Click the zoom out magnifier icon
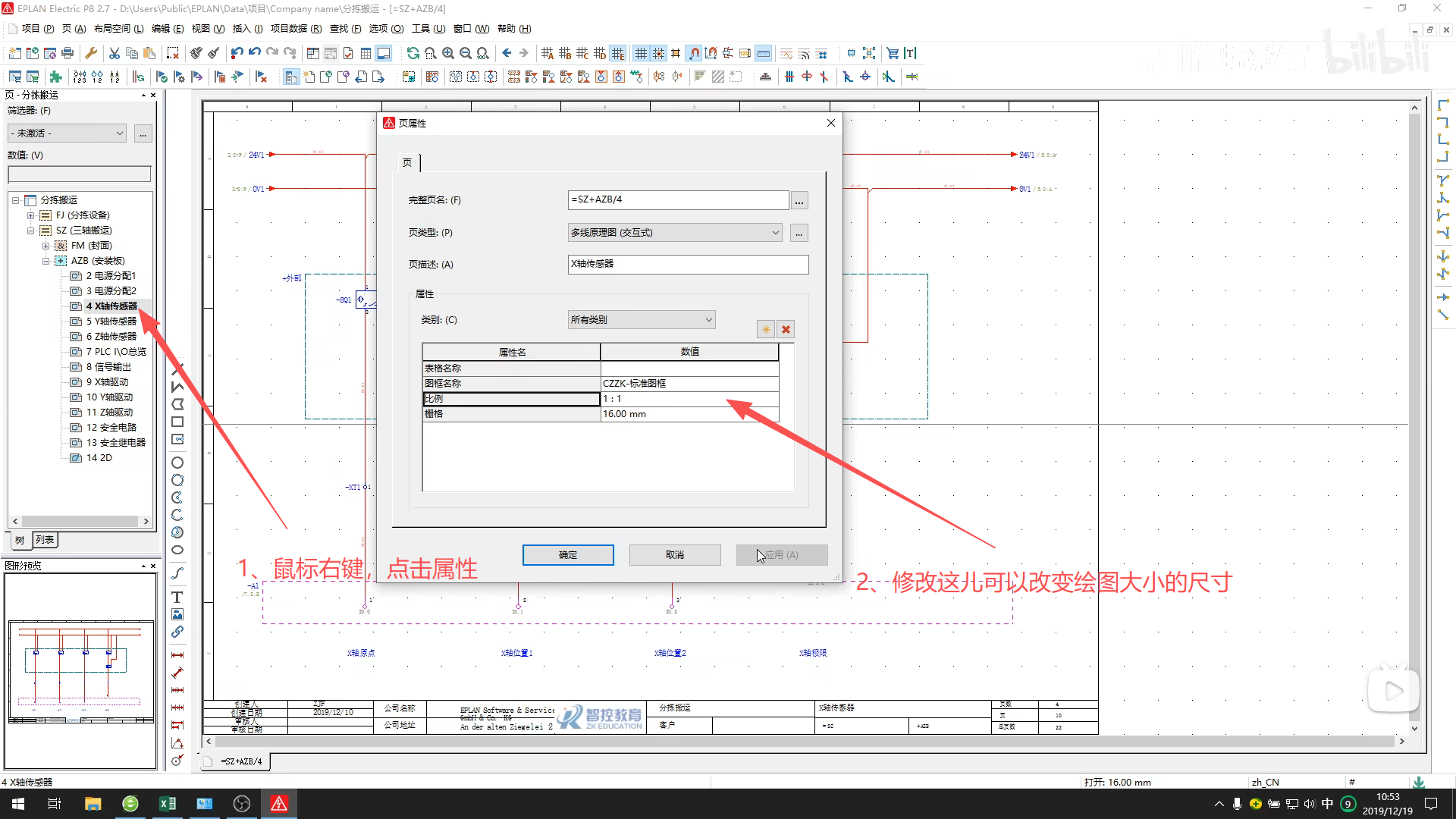 click(x=466, y=53)
